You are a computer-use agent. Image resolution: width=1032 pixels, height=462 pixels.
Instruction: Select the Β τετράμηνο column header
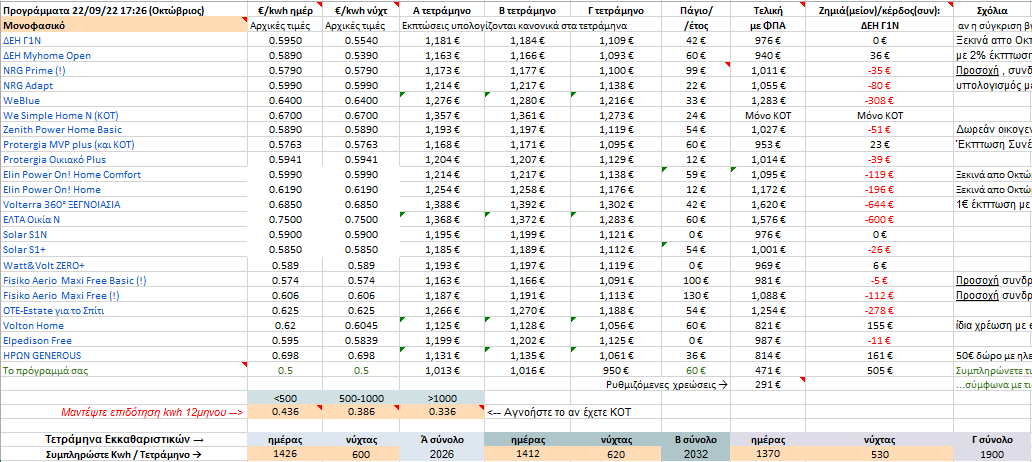[527, 11]
